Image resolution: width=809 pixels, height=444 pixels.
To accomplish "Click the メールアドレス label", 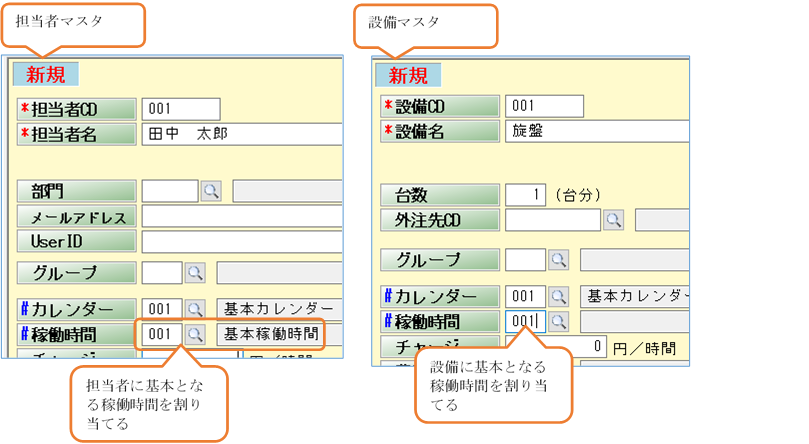I will coord(76,217).
